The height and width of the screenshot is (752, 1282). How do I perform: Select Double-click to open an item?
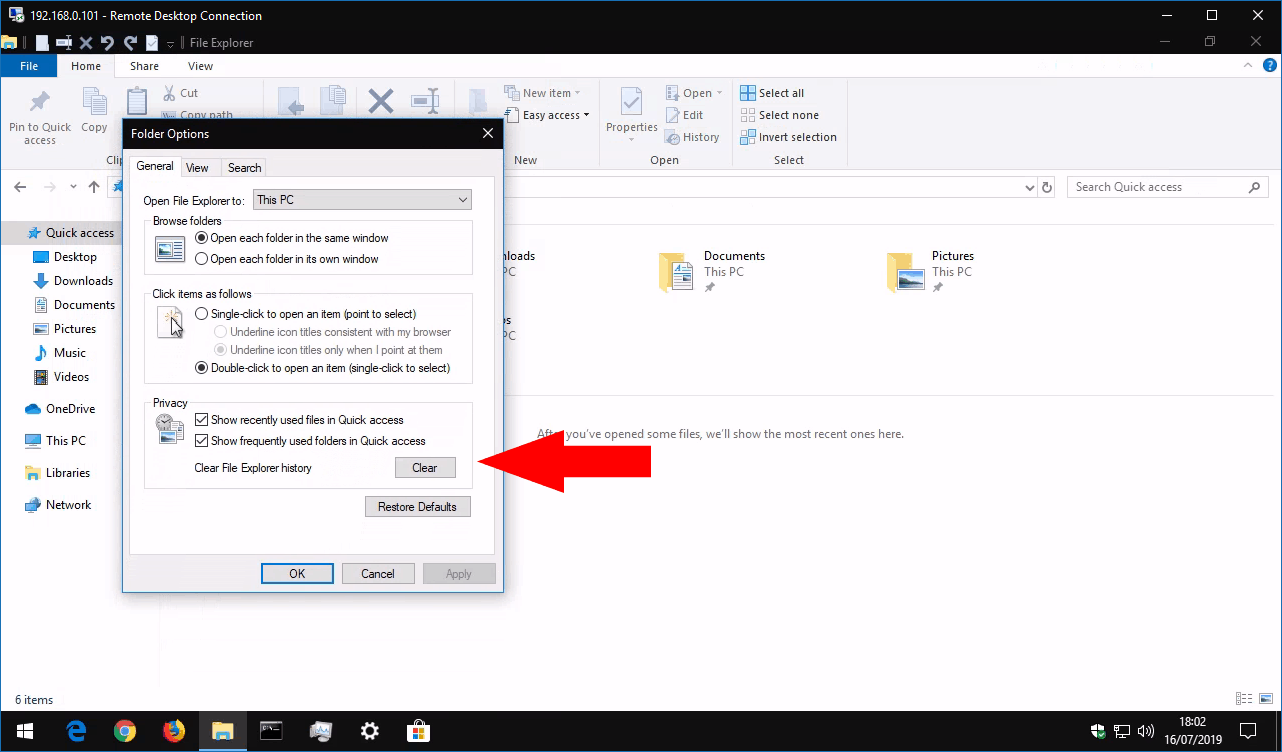[202, 368]
